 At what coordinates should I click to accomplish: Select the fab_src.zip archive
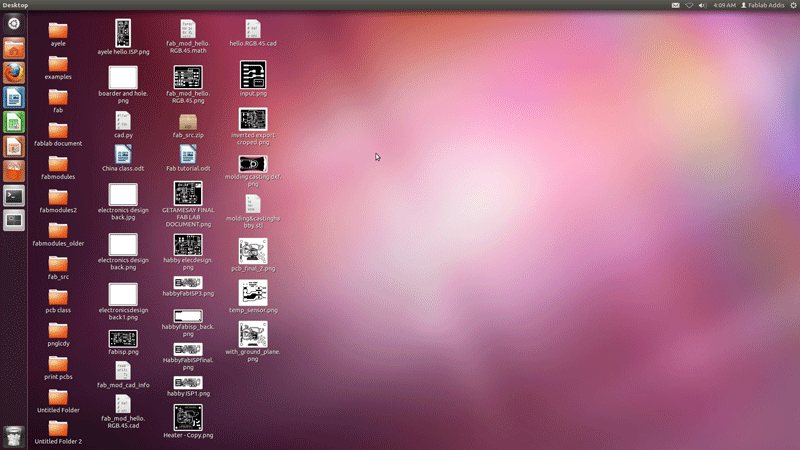click(x=188, y=122)
